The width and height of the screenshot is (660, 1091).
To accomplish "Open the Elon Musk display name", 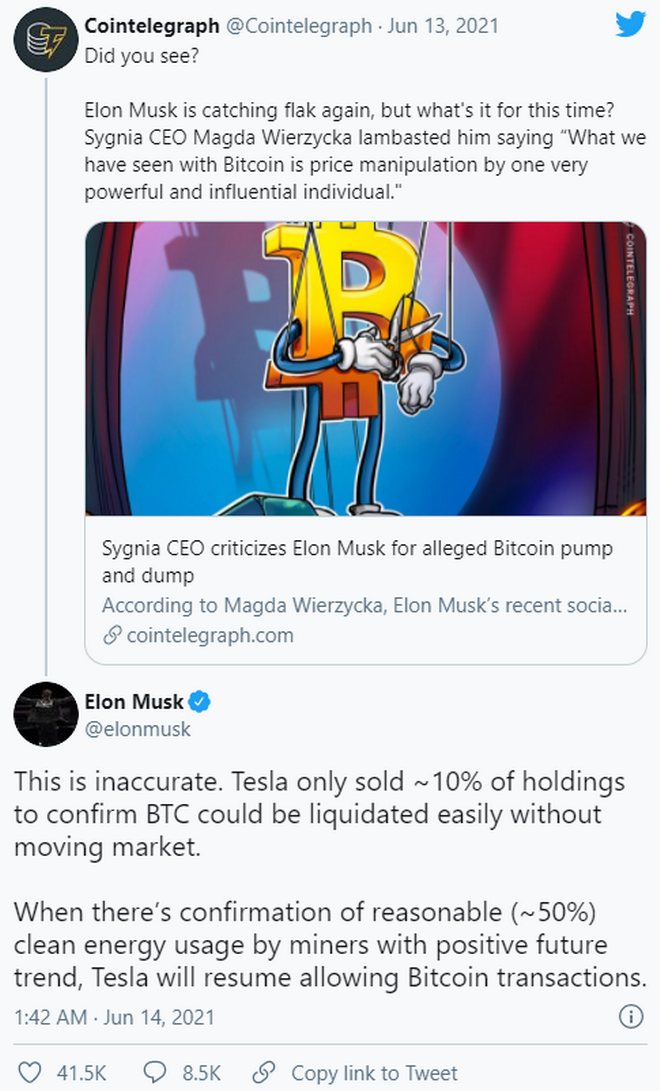I will [x=134, y=702].
